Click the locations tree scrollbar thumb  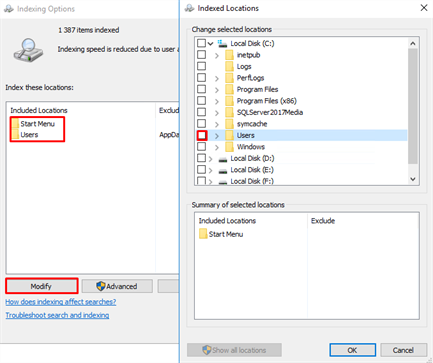point(413,106)
